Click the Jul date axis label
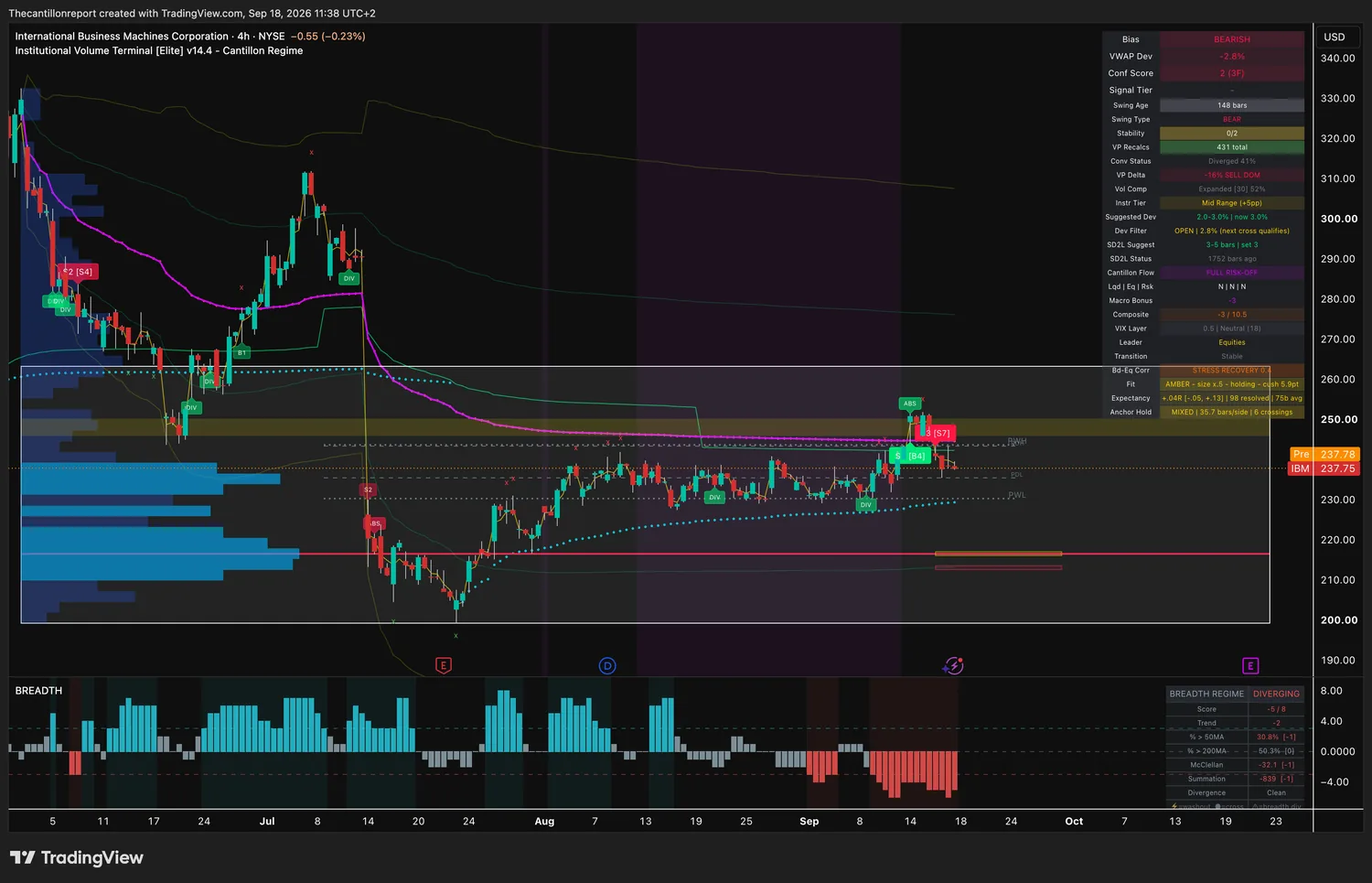The width and height of the screenshot is (1372, 883). click(267, 821)
